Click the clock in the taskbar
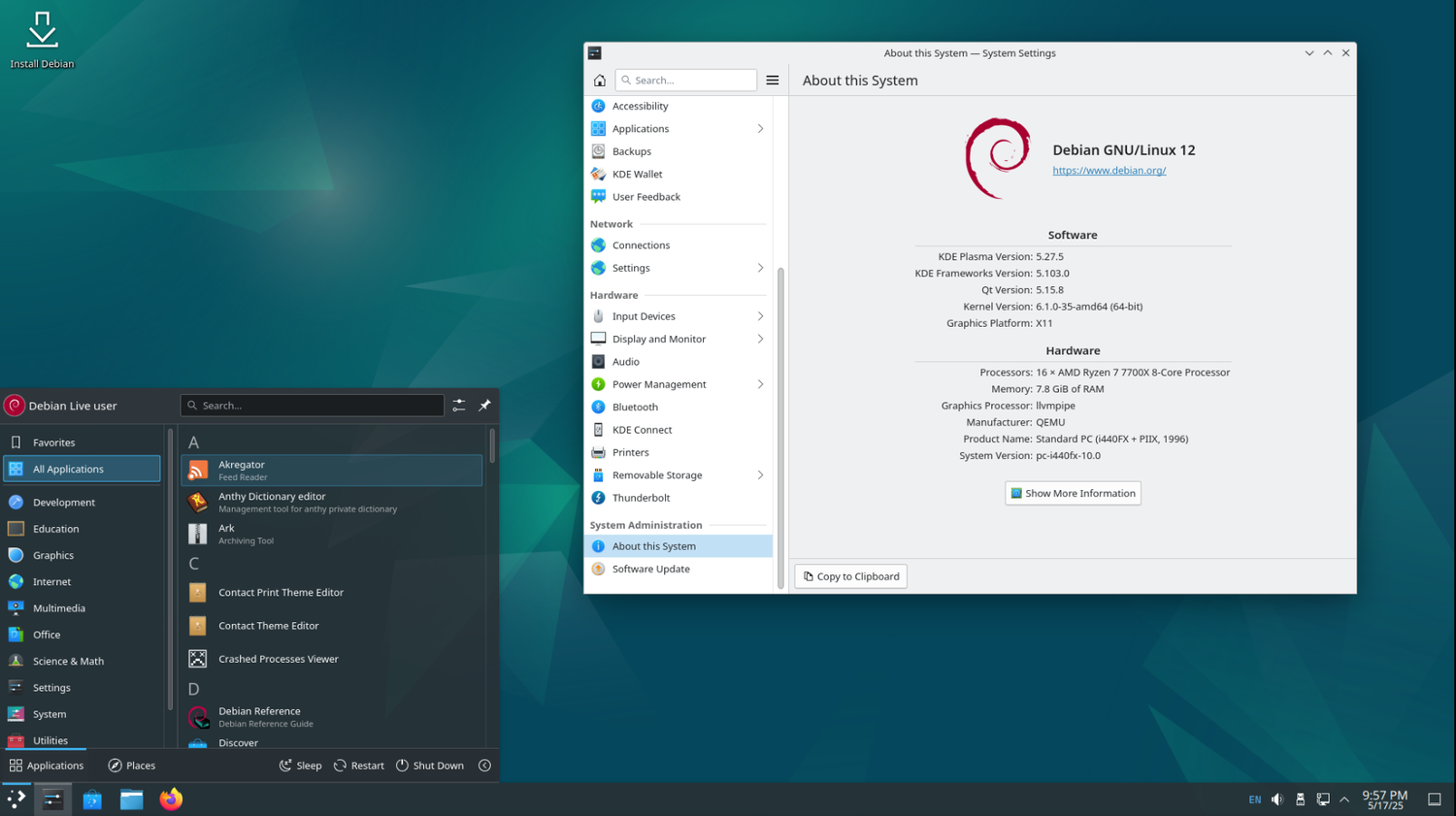The width and height of the screenshot is (1456, 816). tap(1385, 800)
